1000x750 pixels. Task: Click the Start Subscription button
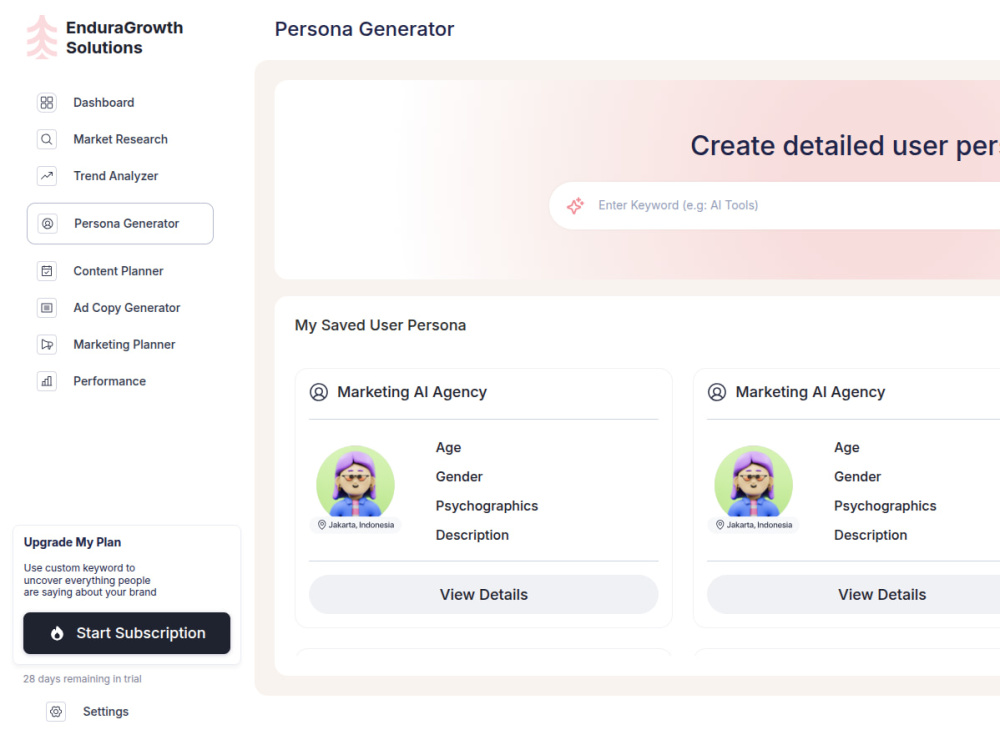tap(127, 633)
